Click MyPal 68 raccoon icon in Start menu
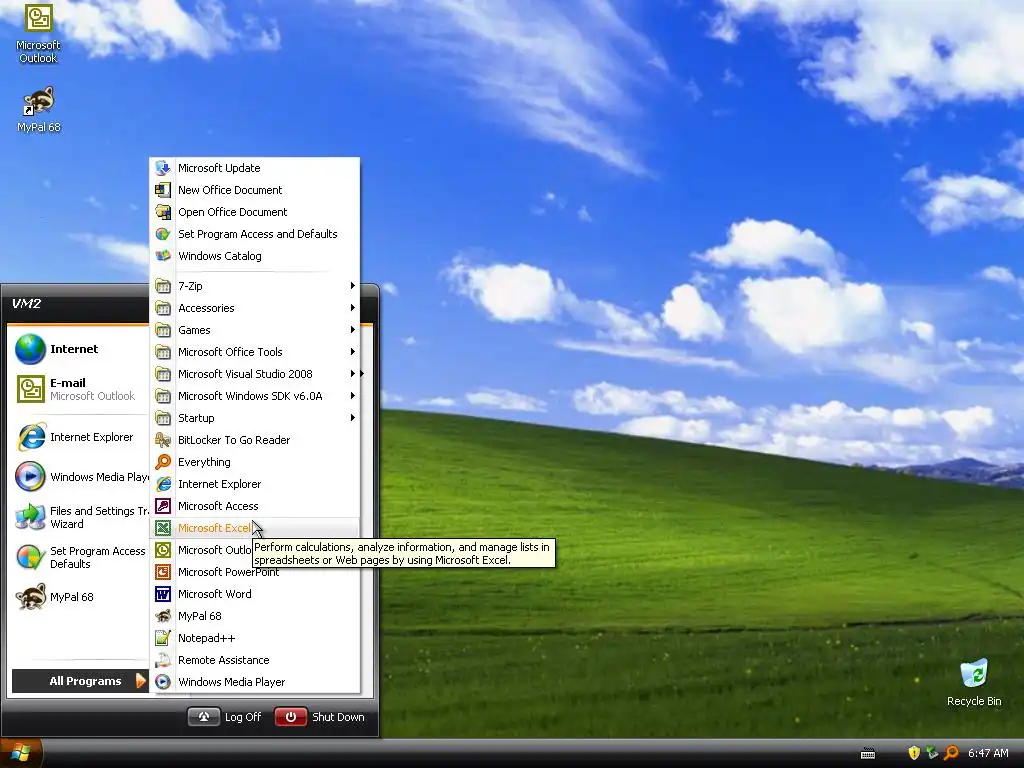This screenshot has height=768, width=1024. pos(30,597)
